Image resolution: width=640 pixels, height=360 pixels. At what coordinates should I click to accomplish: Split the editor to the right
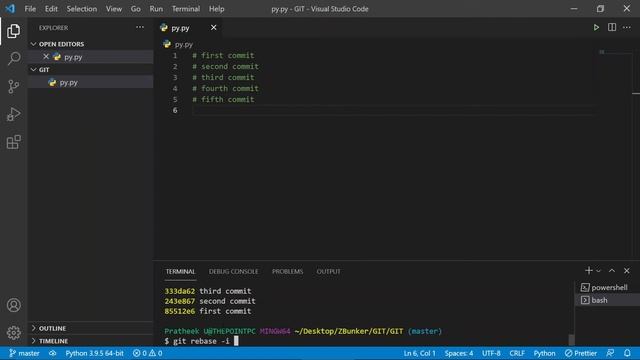[x=611, y=27]
